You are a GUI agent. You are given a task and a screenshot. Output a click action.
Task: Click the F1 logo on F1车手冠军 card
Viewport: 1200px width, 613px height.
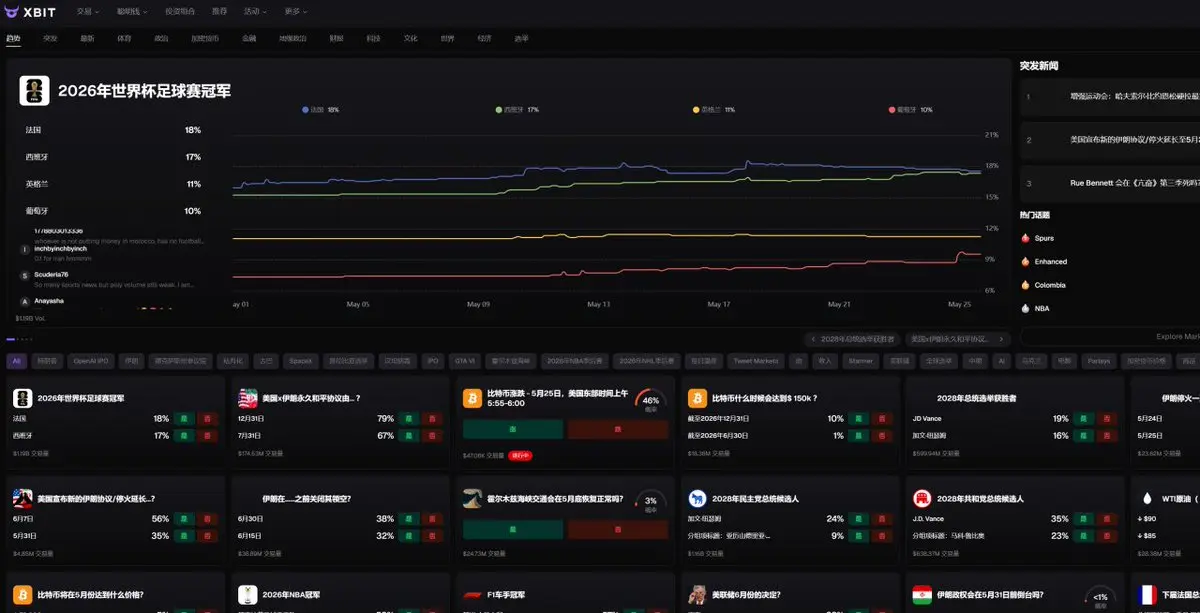pyautogui.click(x=472, y=596)
